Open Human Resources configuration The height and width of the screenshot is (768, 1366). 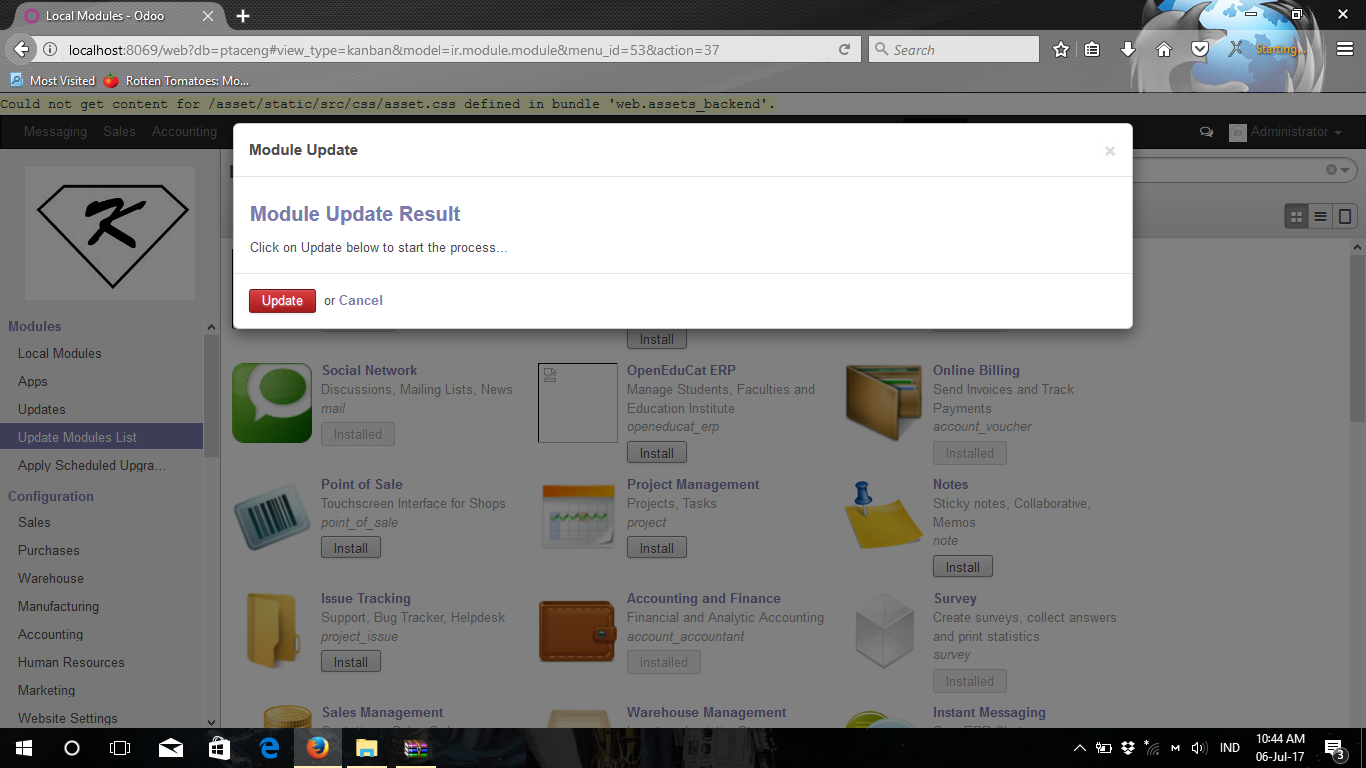[x=71, y=662]
